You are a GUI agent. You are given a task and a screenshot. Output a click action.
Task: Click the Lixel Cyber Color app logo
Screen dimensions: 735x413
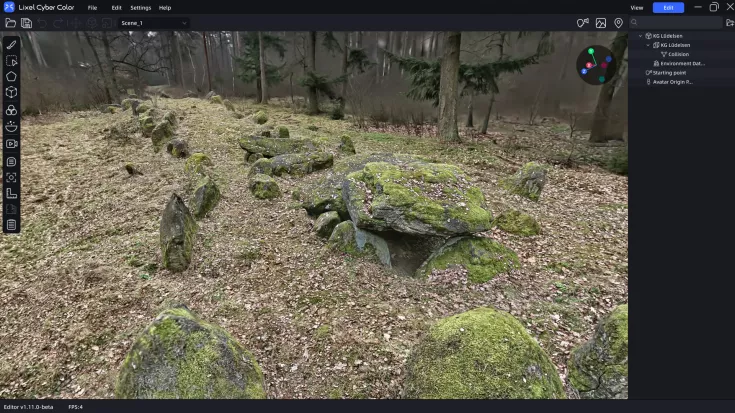tap(9, 7)
